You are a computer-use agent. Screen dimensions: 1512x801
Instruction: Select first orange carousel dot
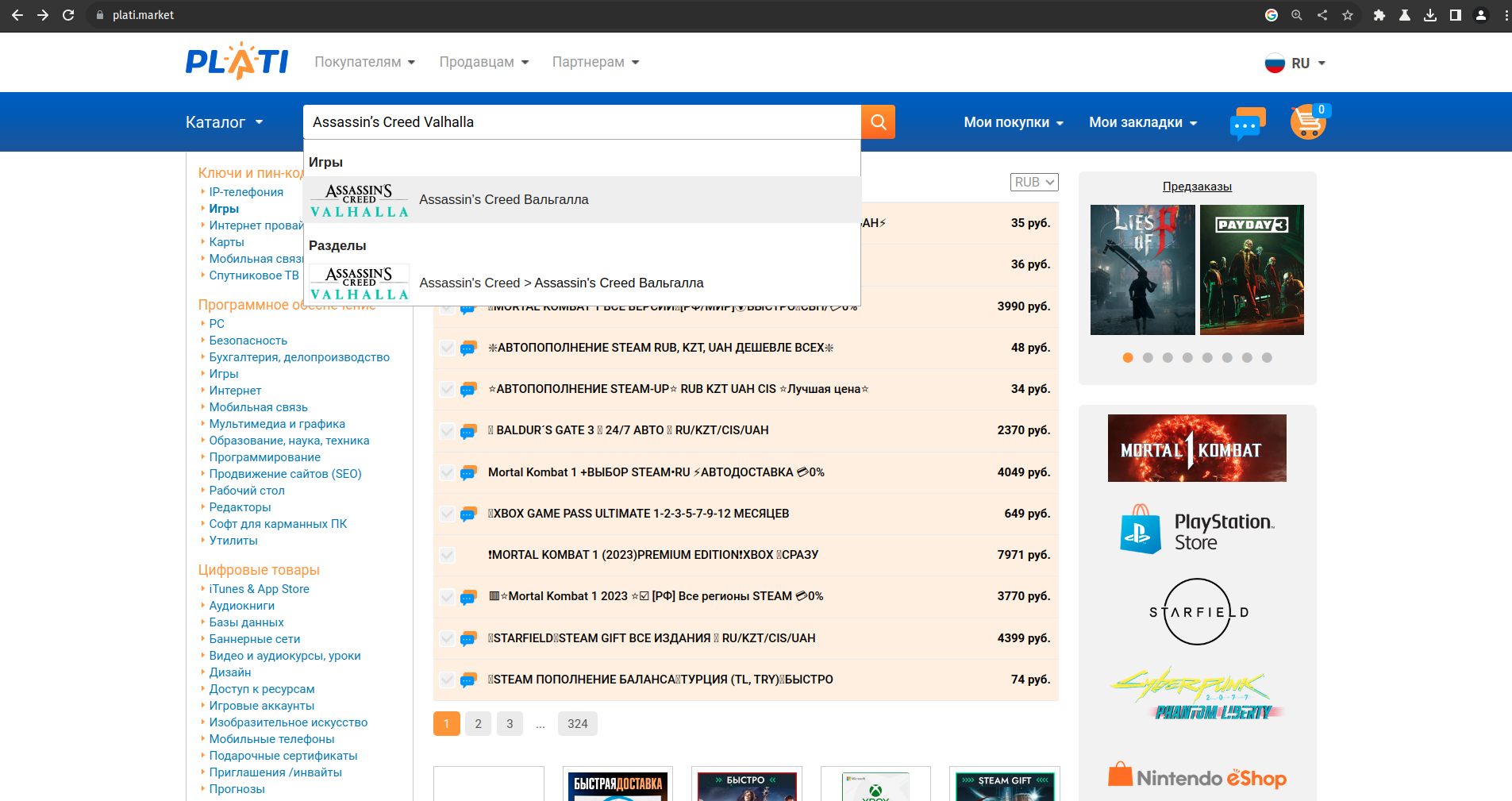(1128, 358)
